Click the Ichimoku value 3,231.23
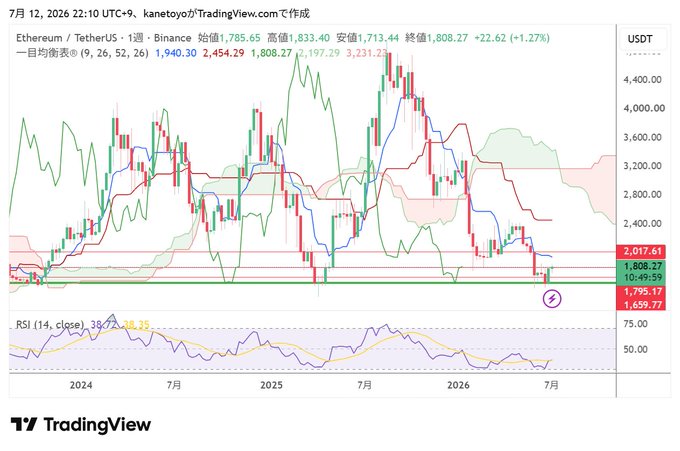The width and height of the screenshot is (680, 451). click(x=367, y=53)
